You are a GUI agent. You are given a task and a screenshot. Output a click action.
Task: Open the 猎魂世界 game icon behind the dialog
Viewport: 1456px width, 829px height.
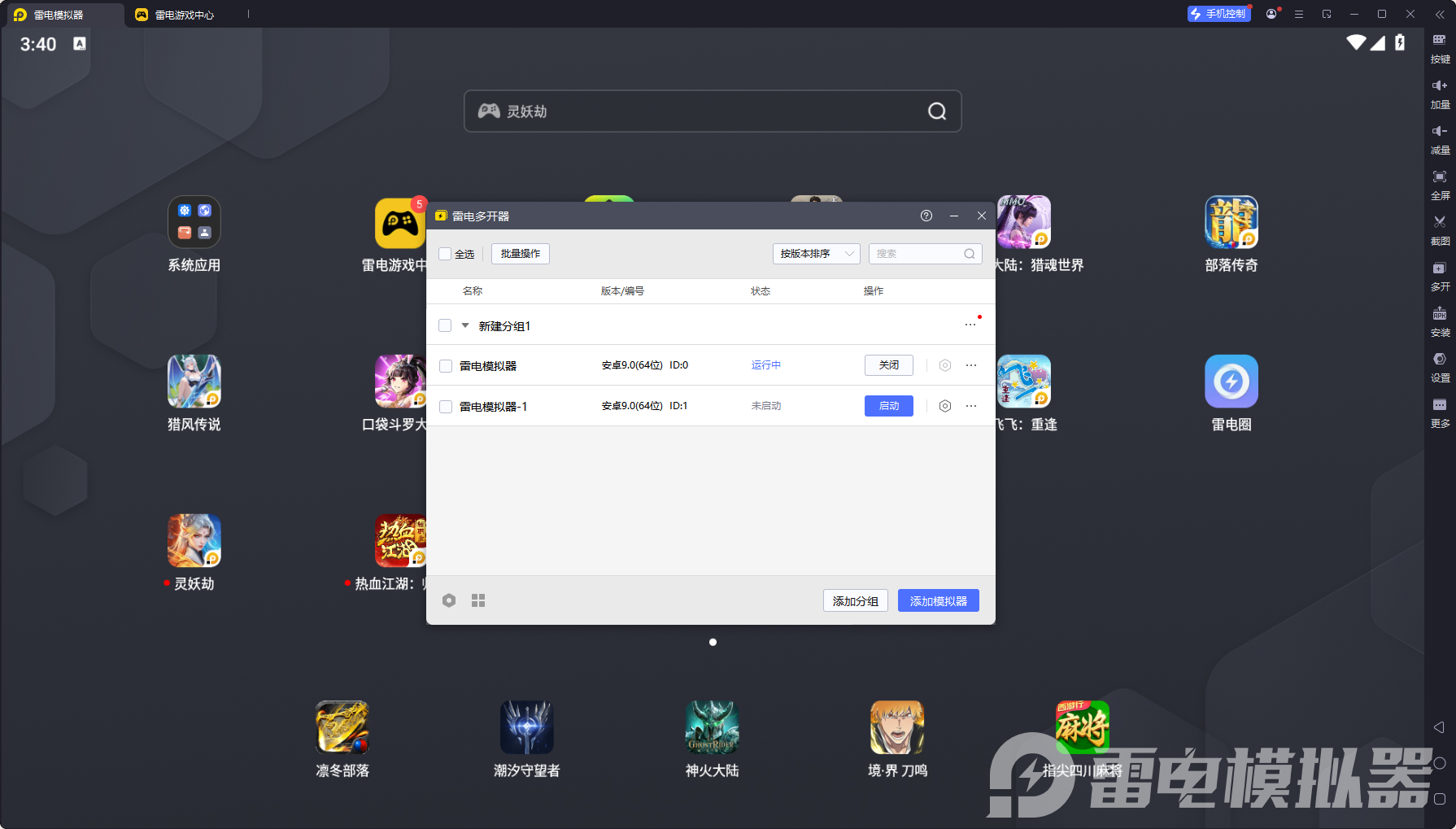(x=1024, y=222)
